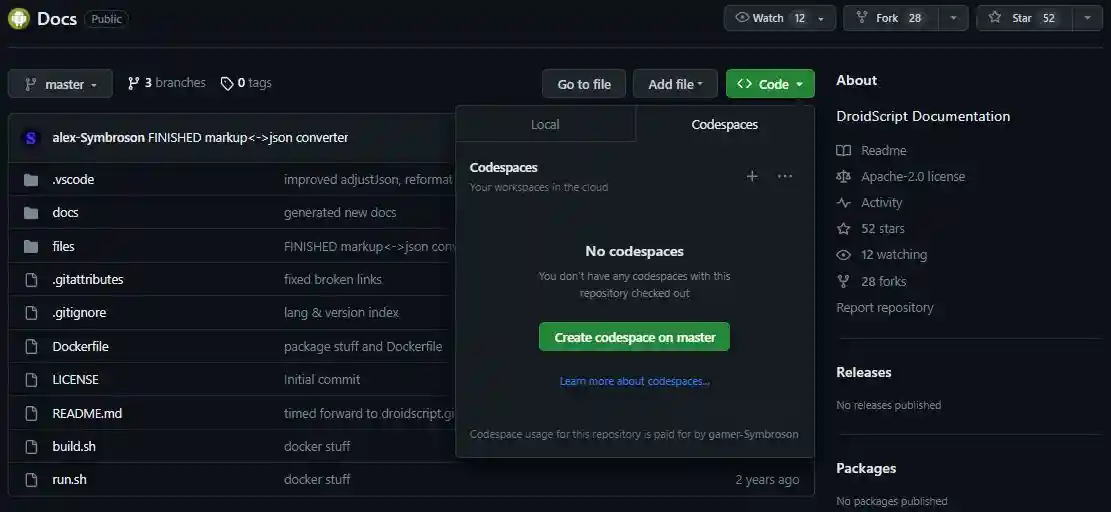Image resolution: width=1111 pixels, height=512 pixels.
Task: Open the Packages heading link
Action: [866, 469]
